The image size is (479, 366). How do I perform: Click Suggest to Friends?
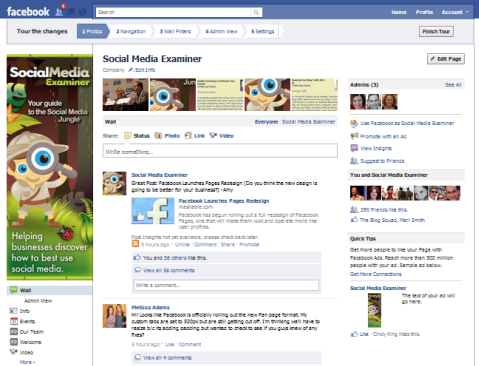(377, 161)
